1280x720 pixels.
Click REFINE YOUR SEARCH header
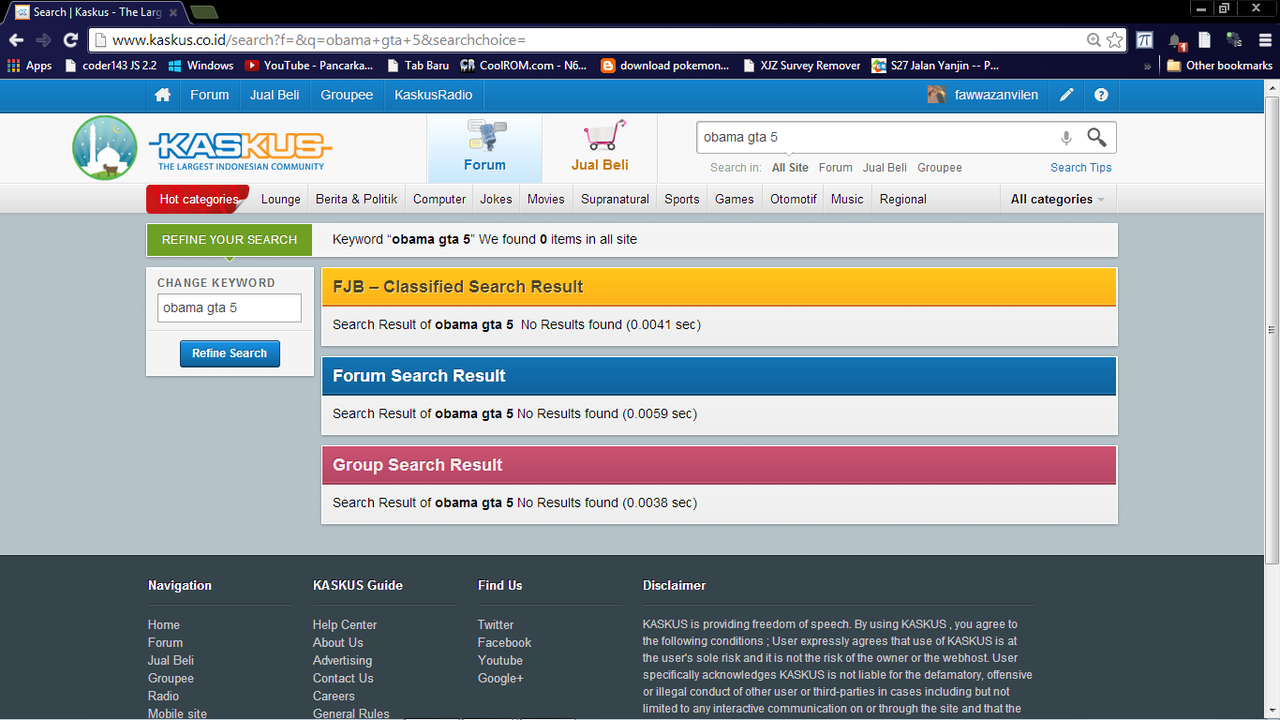229,240
